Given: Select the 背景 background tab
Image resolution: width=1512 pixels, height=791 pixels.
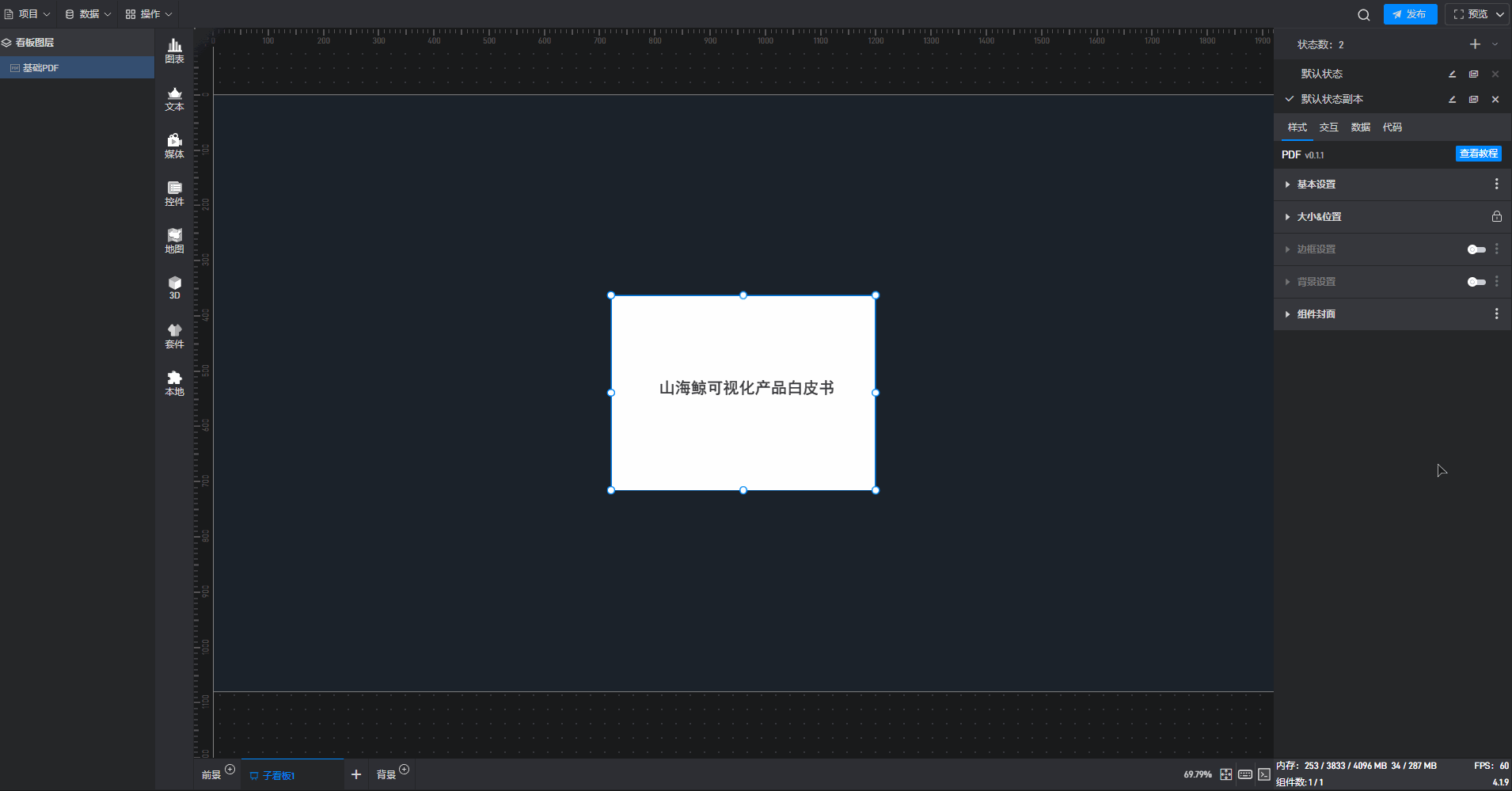Looking at the screenshot, I should tap(386, 775).
